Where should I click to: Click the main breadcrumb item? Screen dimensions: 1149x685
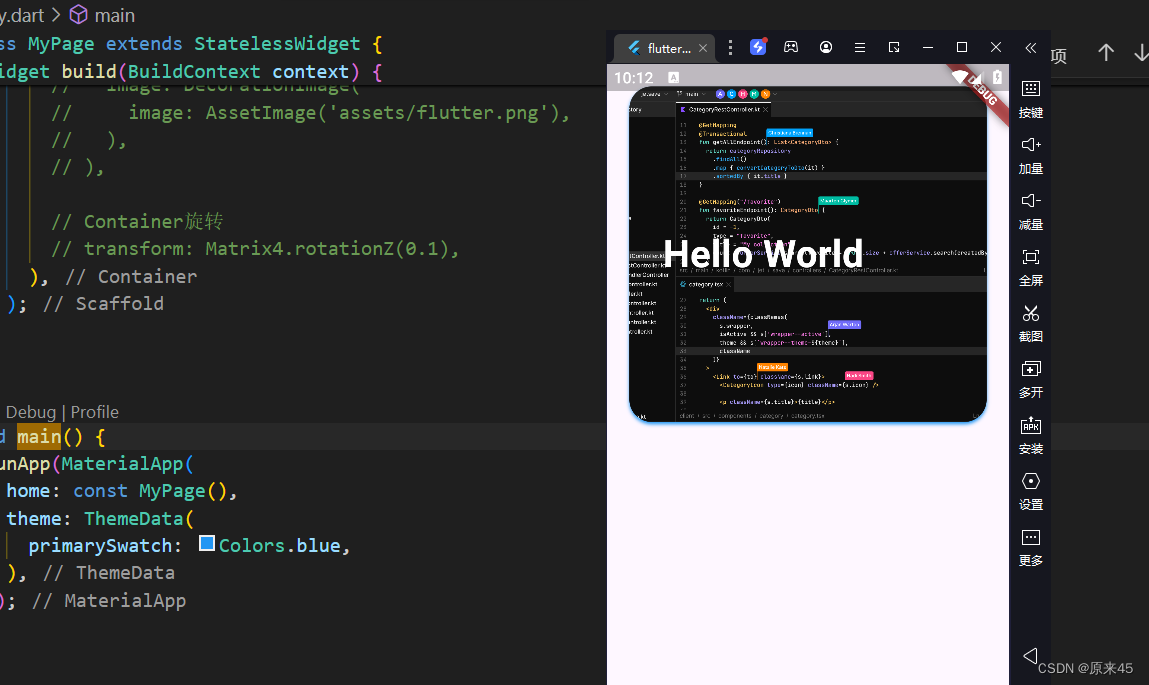click(x=114, y=15)
